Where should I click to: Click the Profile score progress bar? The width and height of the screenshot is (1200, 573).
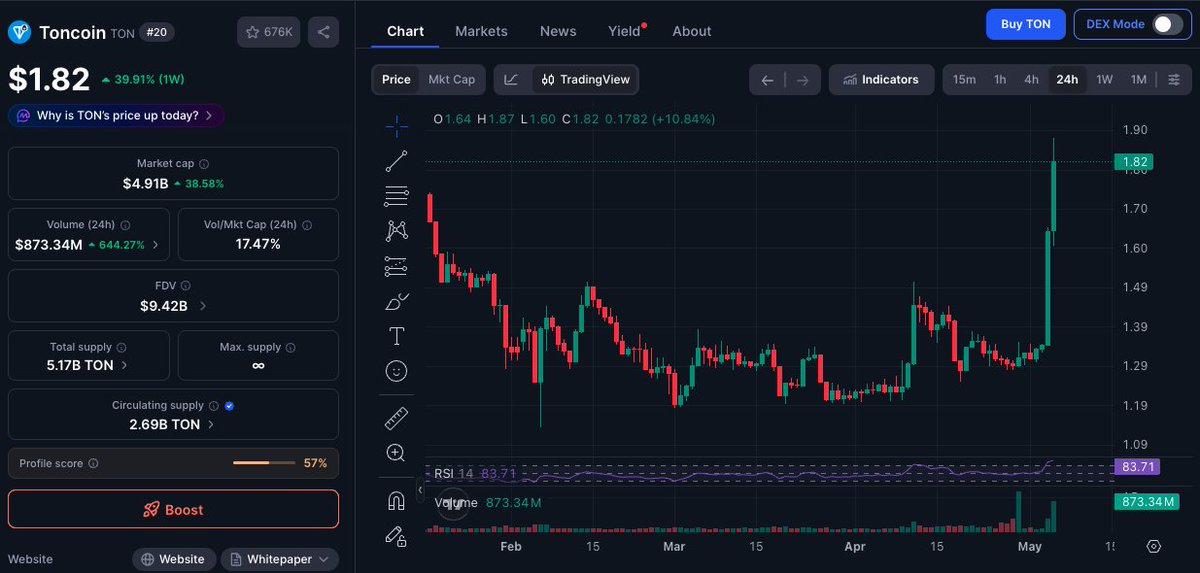coord(265,463)
